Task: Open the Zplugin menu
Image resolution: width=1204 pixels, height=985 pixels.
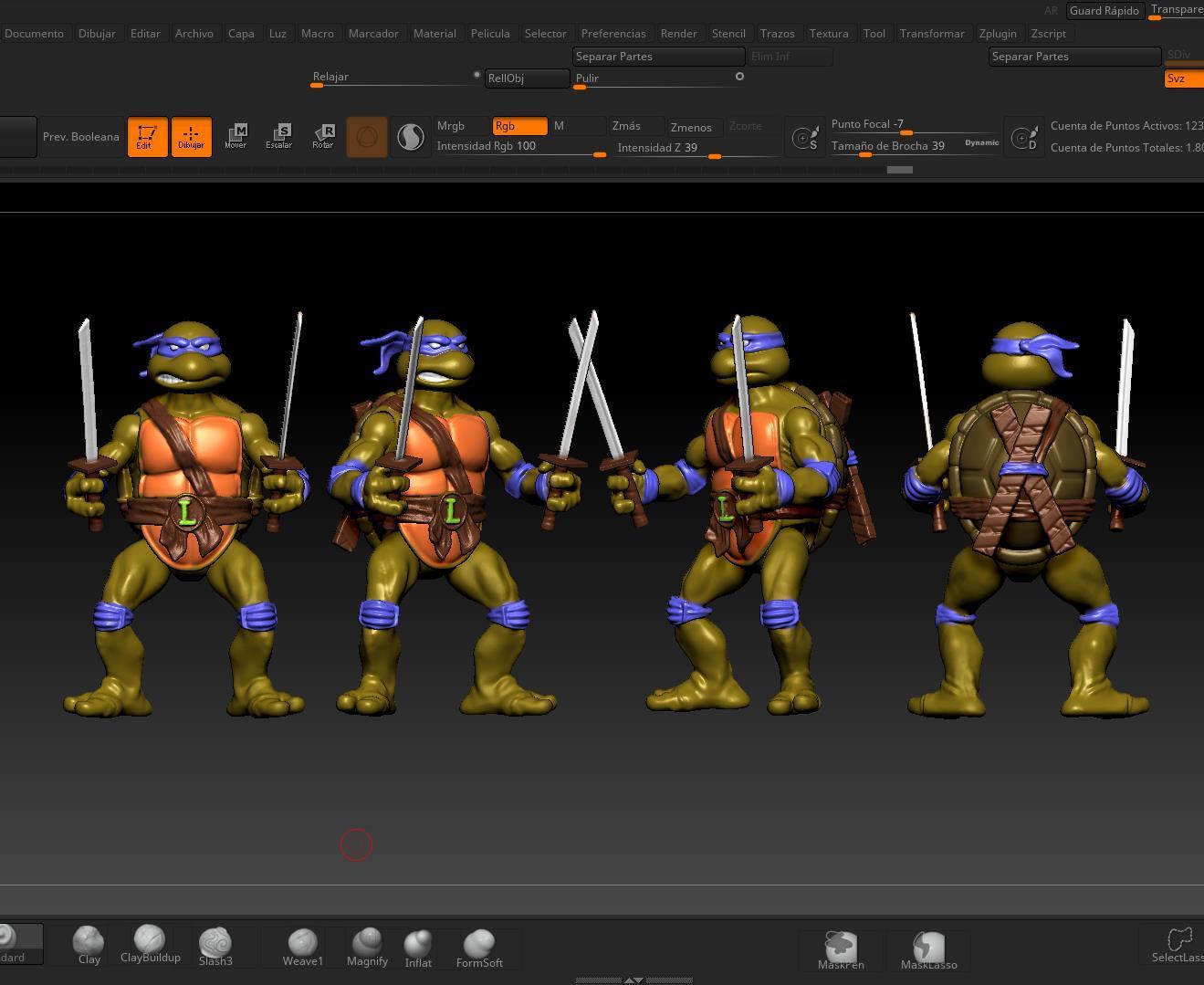Action: (997, 34)
